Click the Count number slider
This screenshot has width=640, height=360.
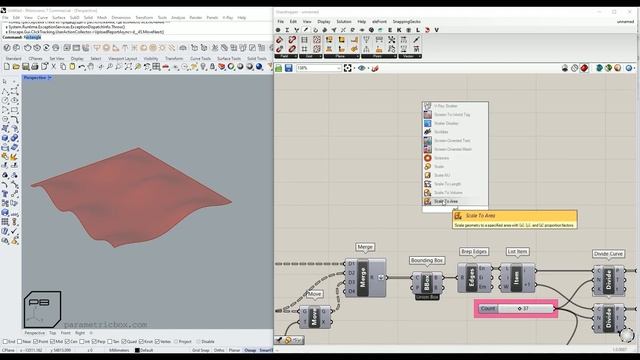[516, 309]
